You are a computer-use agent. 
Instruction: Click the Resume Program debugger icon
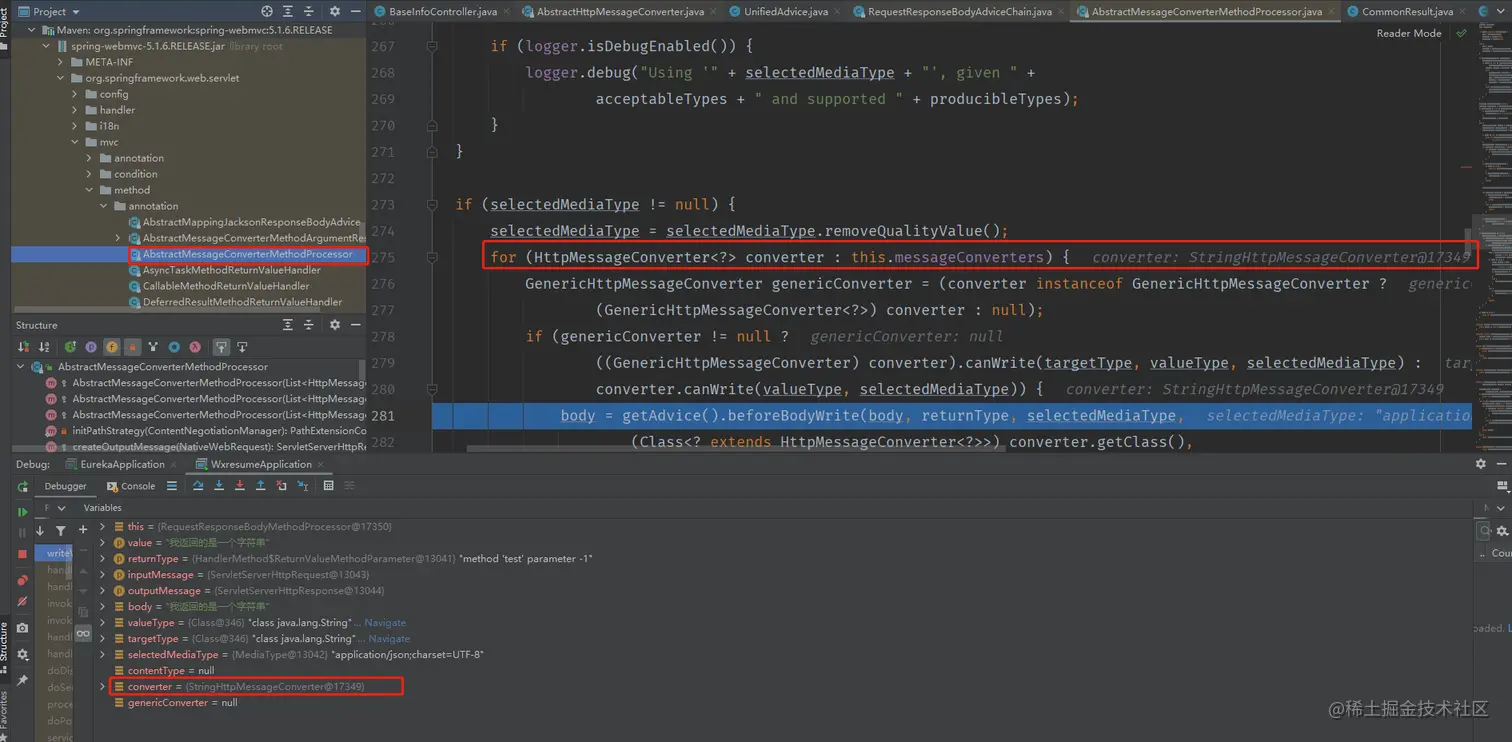22,511
